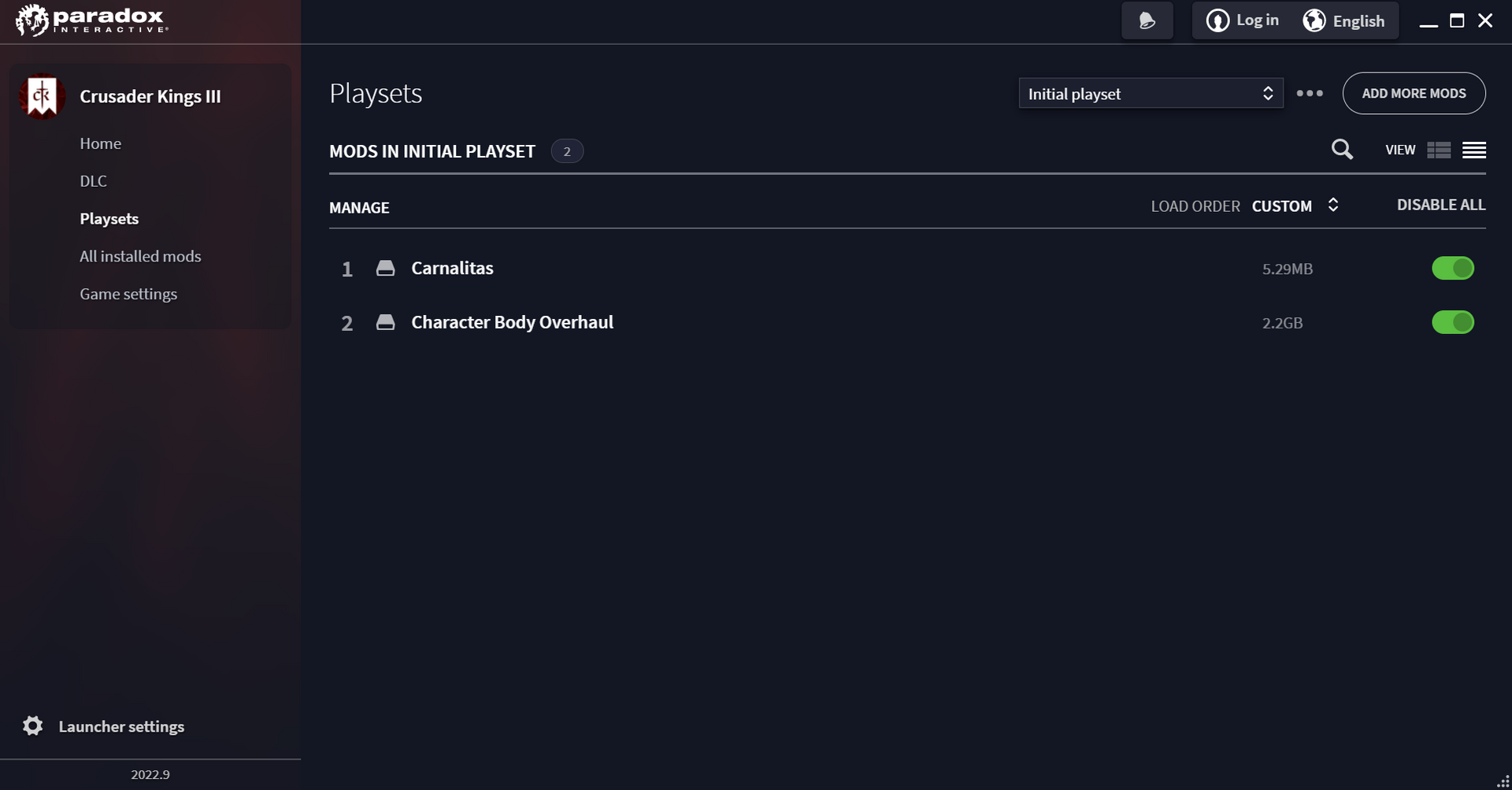The height and width of the screenshot is (790, 1512).
Task: Open Launcher settings
Action: pyautogui.click(x=121, y=726)
